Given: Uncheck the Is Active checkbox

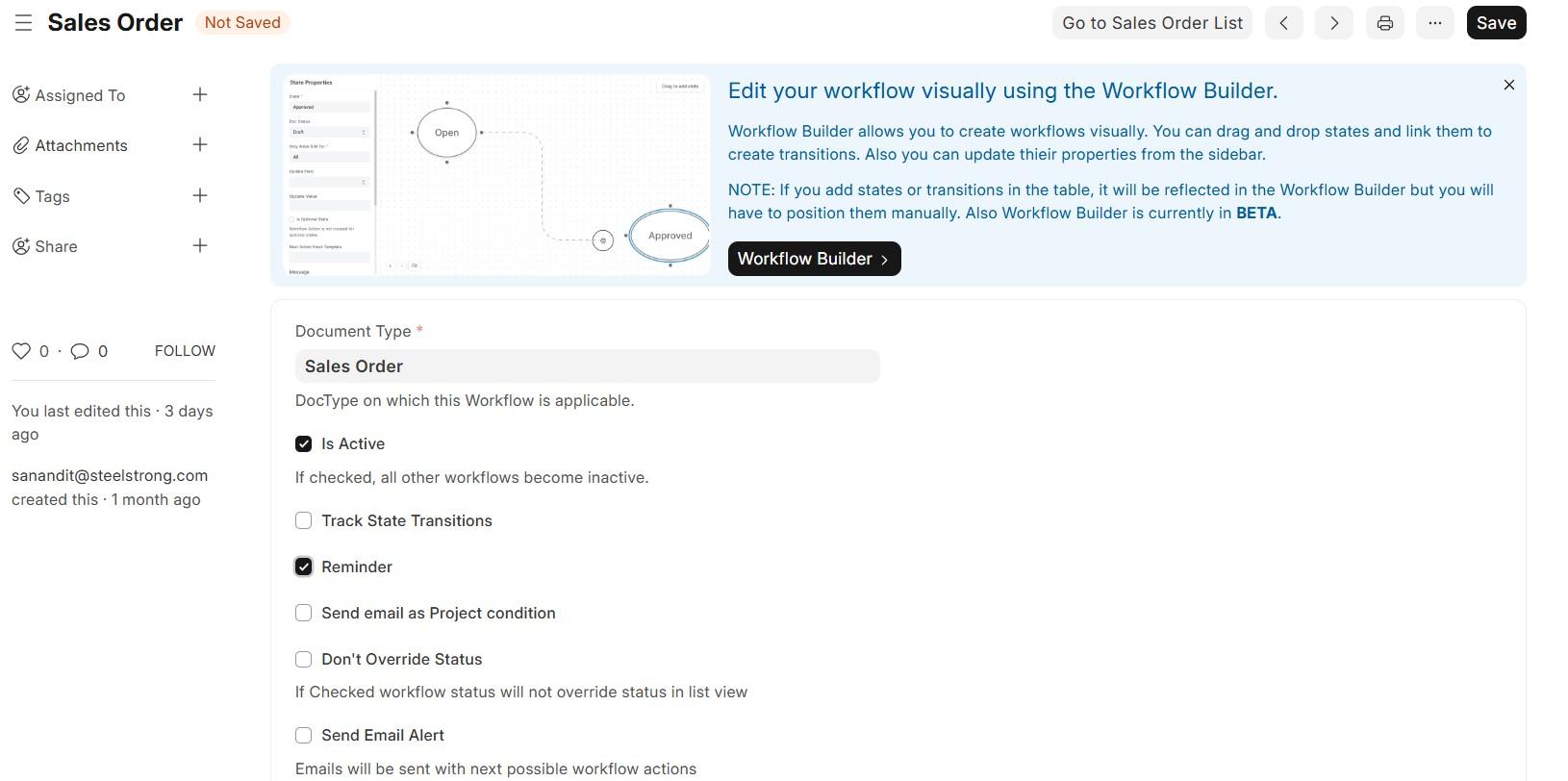Looking at the screenshot, I should click(x=304, y=444).
